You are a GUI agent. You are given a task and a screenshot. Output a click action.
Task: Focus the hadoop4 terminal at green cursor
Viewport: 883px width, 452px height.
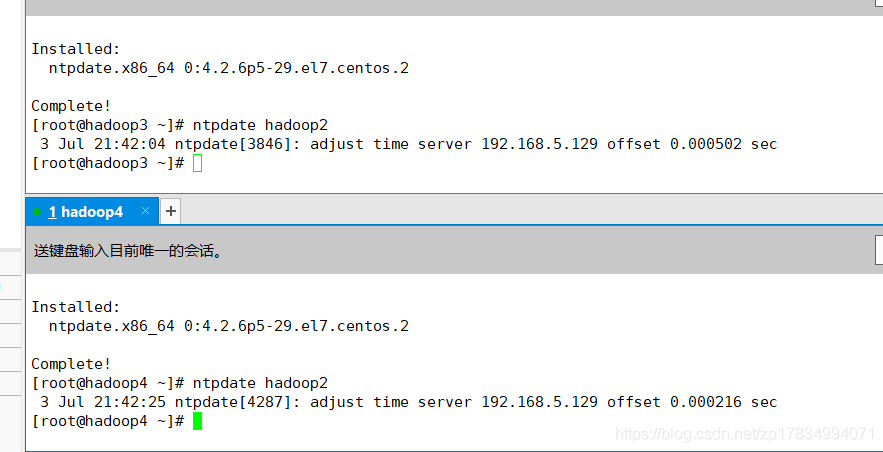197,421
